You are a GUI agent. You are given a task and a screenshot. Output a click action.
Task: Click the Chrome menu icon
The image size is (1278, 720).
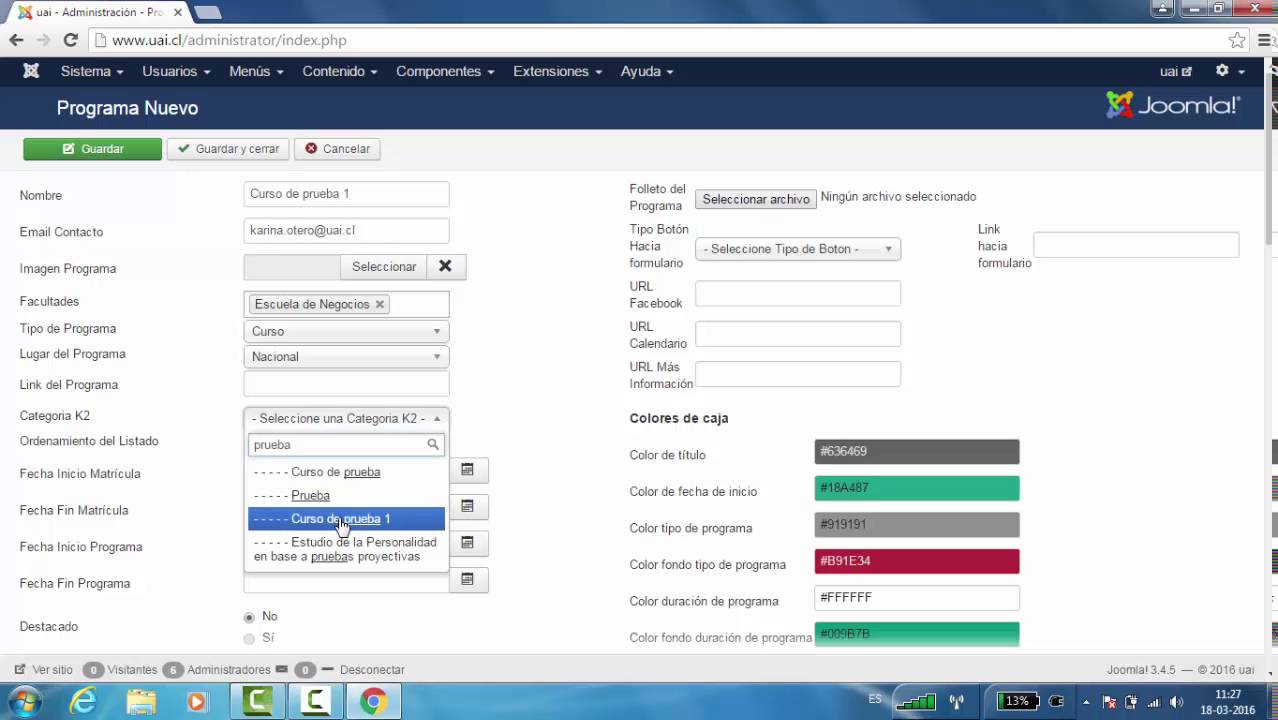click(x=1264, y=40)
